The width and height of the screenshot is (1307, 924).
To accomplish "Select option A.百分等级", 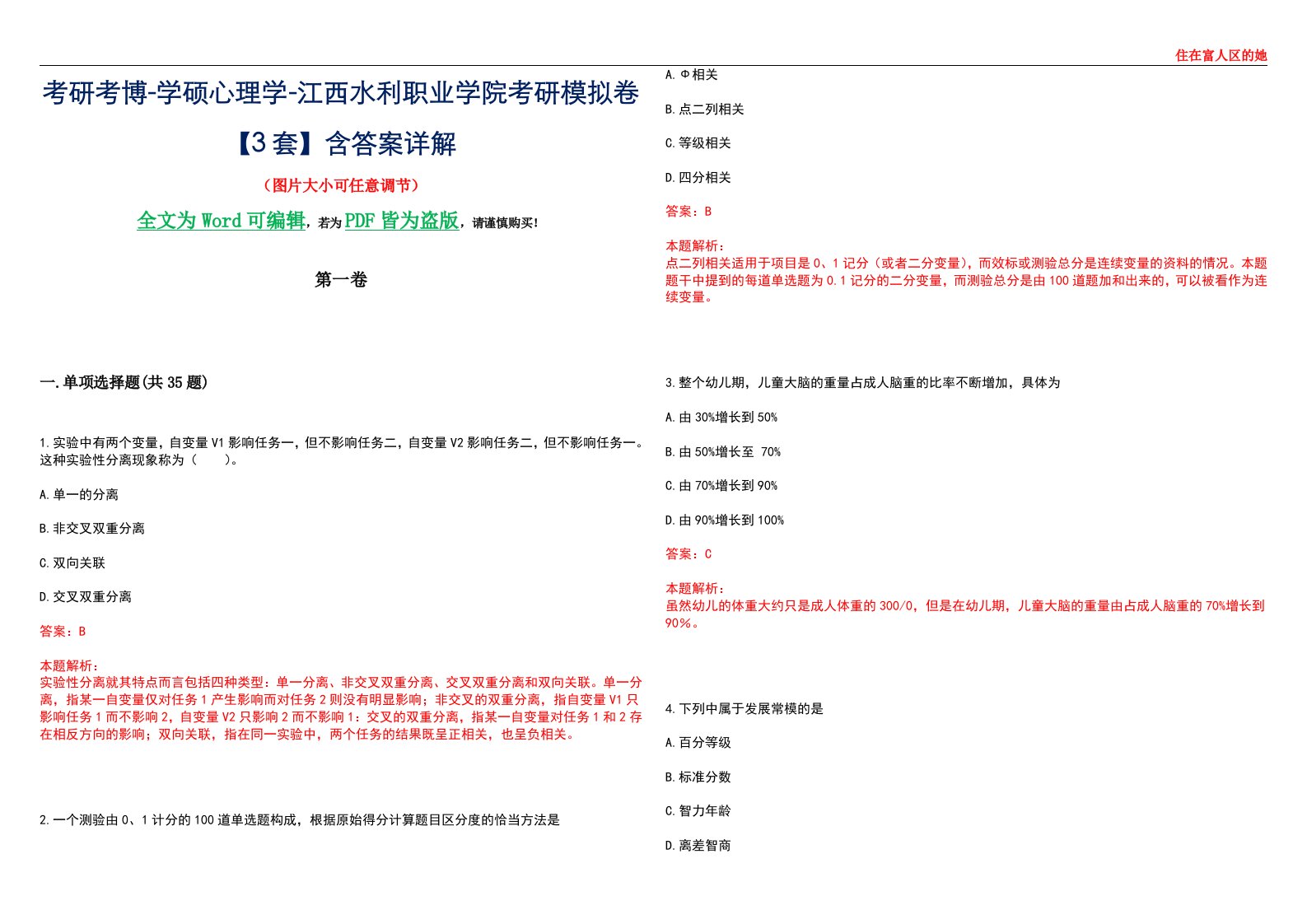I will click(698, 743).
